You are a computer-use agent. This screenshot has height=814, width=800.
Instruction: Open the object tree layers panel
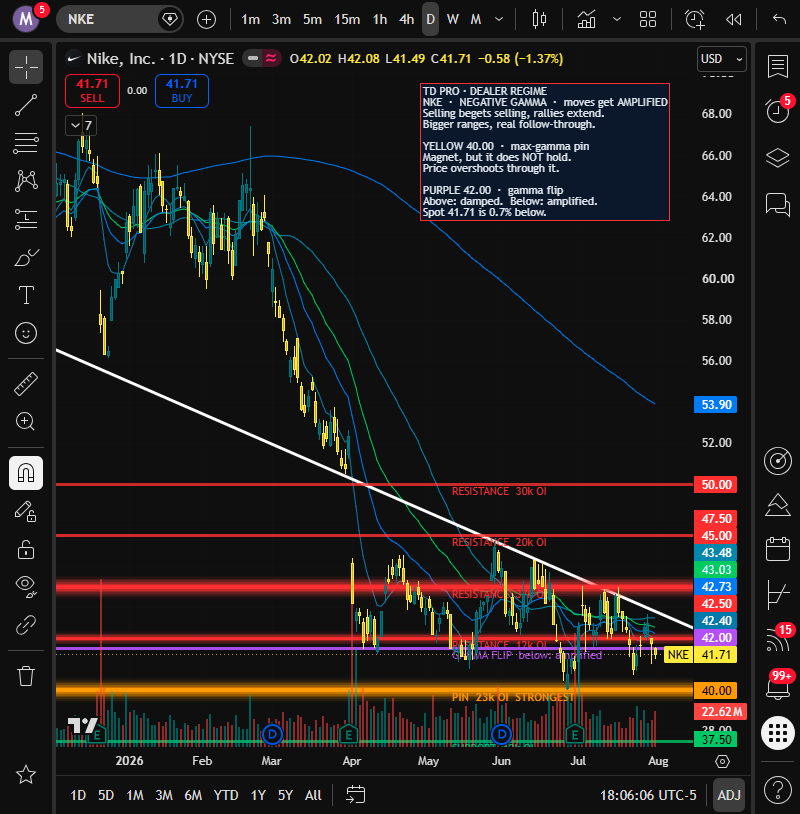(x=777, y=157)
